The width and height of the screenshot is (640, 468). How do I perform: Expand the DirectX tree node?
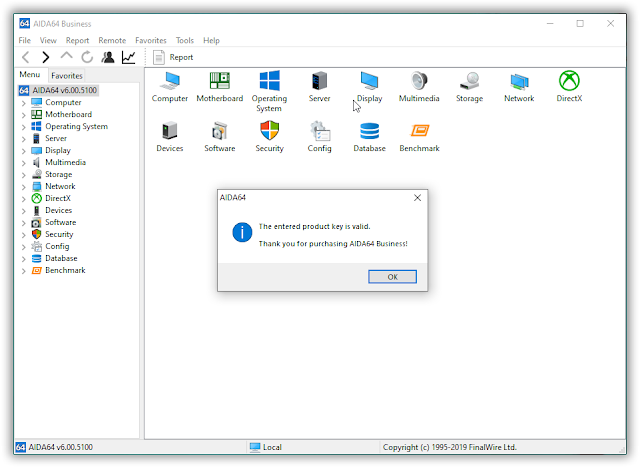pyautogui.click(x=24, y=199)
